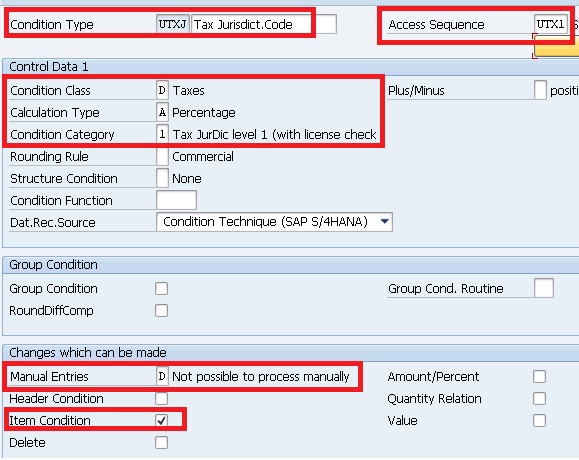Image resolution: width=579 pixels, height=460 pixels.
Task: Check the Delete checkbox
Action: tap(161, 442)
